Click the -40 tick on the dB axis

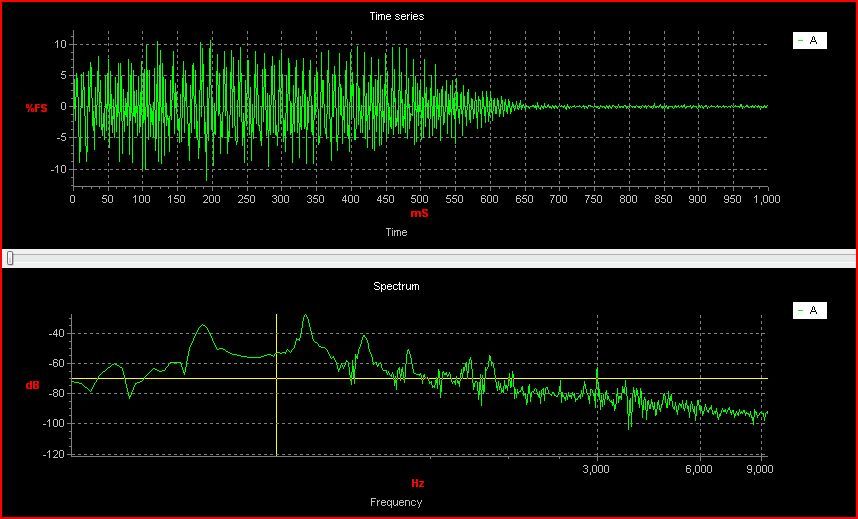tap(56, 333)
